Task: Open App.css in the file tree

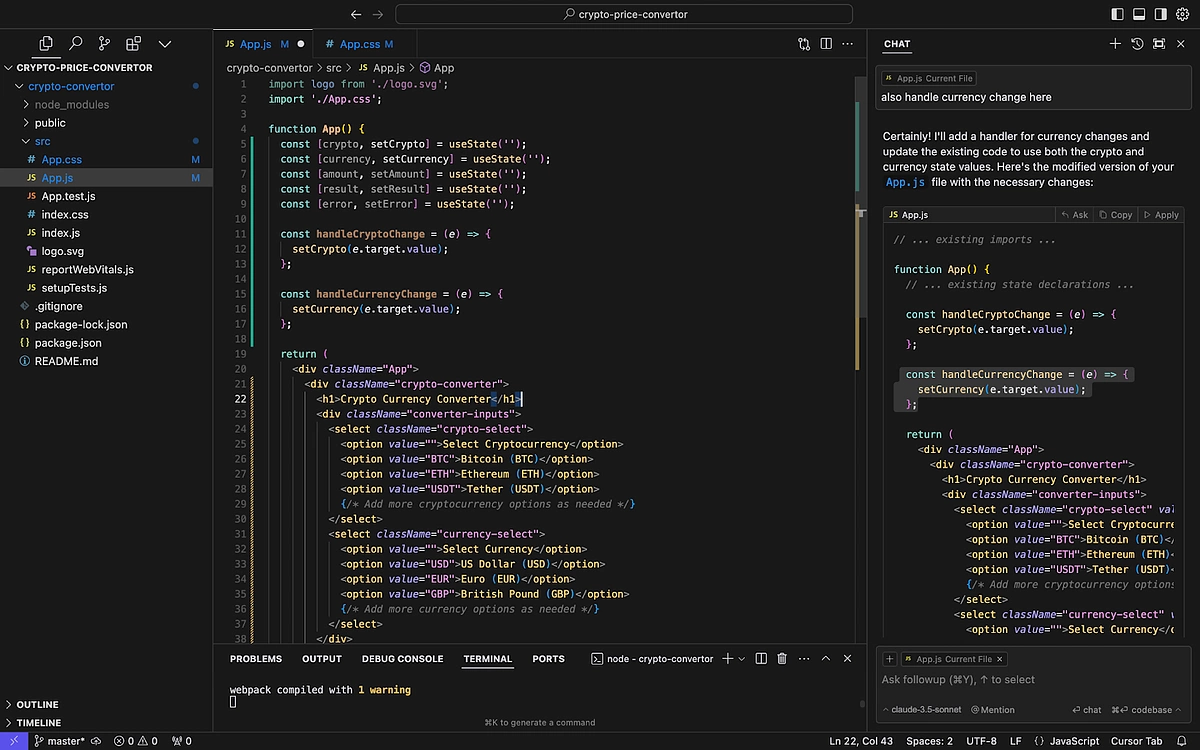Action: pos(62,159)
